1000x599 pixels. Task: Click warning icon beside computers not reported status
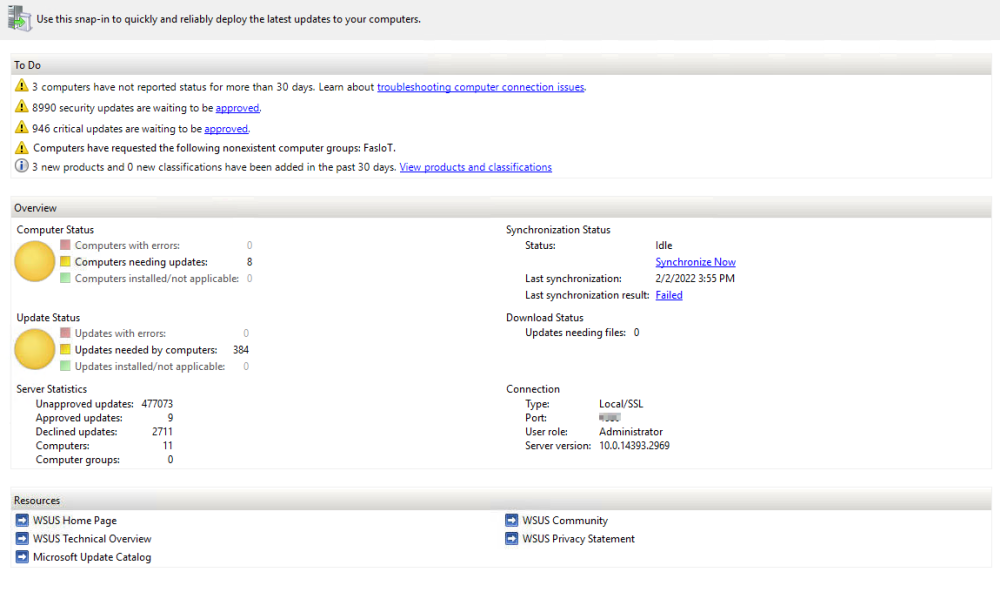coord(22,85)
